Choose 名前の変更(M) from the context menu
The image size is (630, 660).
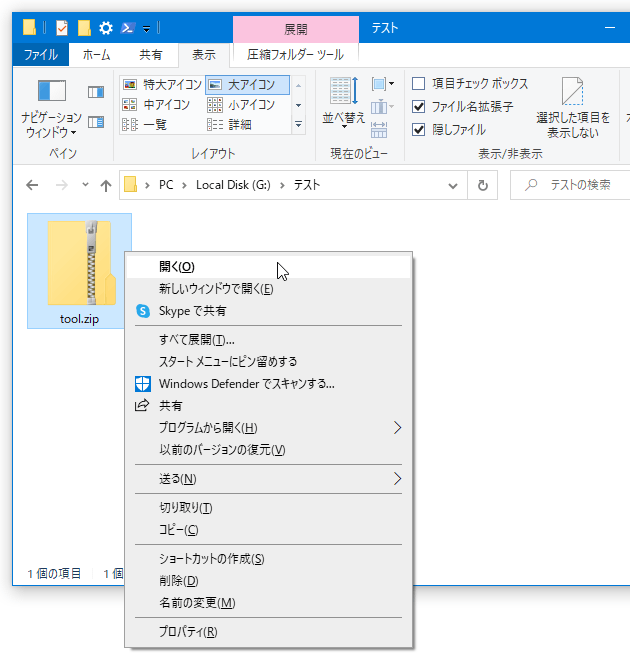[268, 603]
